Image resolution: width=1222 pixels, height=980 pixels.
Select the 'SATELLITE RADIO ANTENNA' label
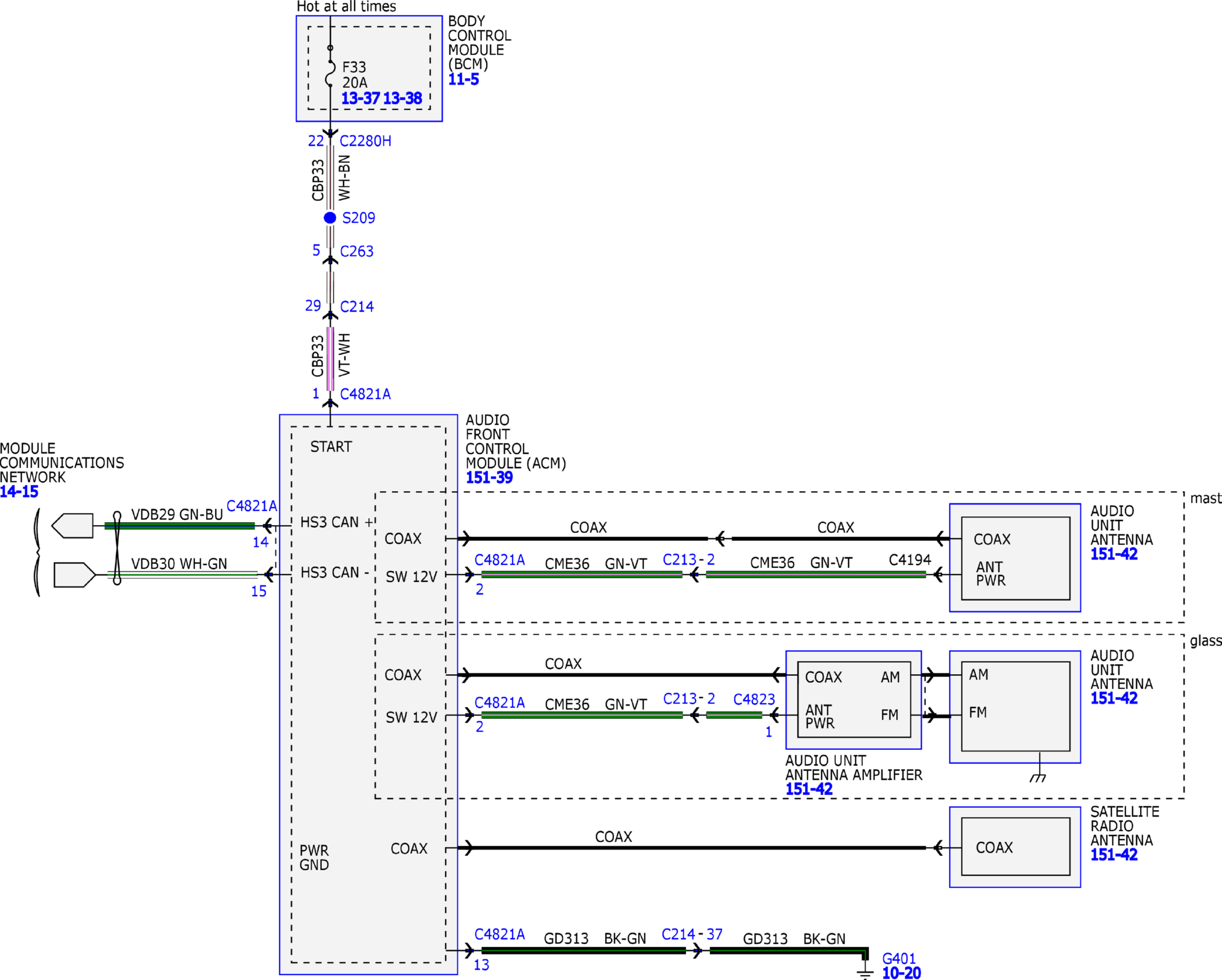pos(1125,826)
